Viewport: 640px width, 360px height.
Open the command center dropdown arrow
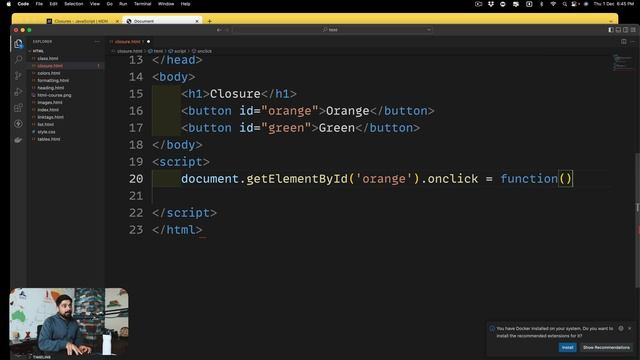tap(429, 30)
